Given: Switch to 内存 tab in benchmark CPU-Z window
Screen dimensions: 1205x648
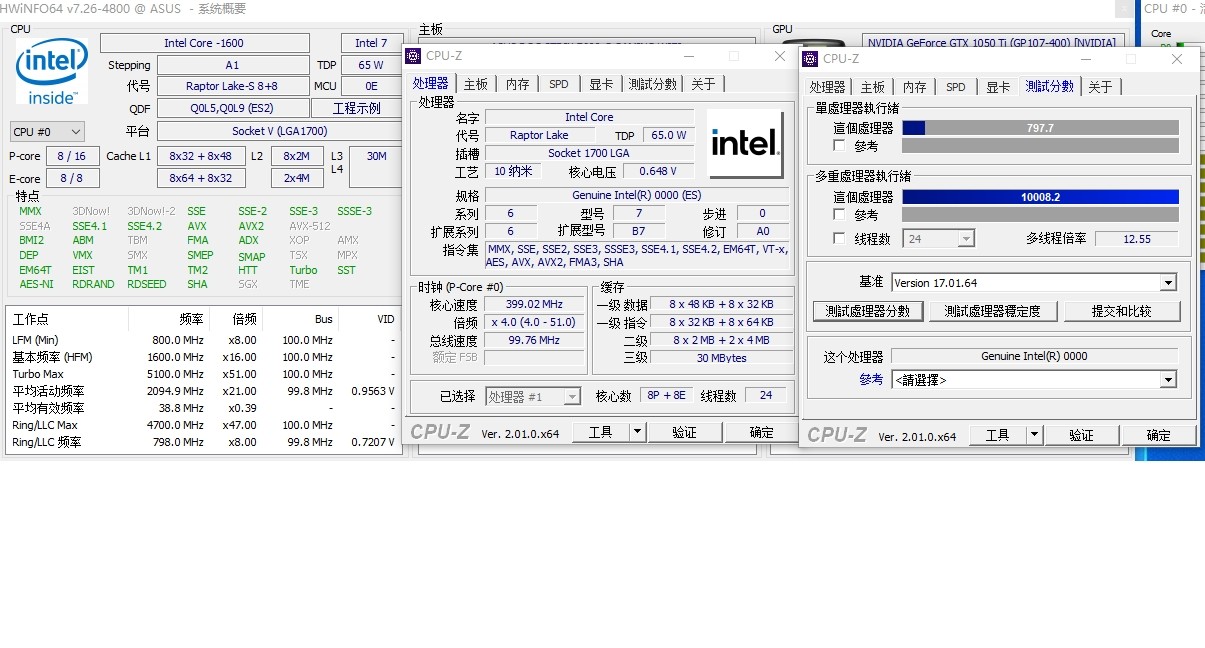Looking at the screenshot, I should (914, 87).
